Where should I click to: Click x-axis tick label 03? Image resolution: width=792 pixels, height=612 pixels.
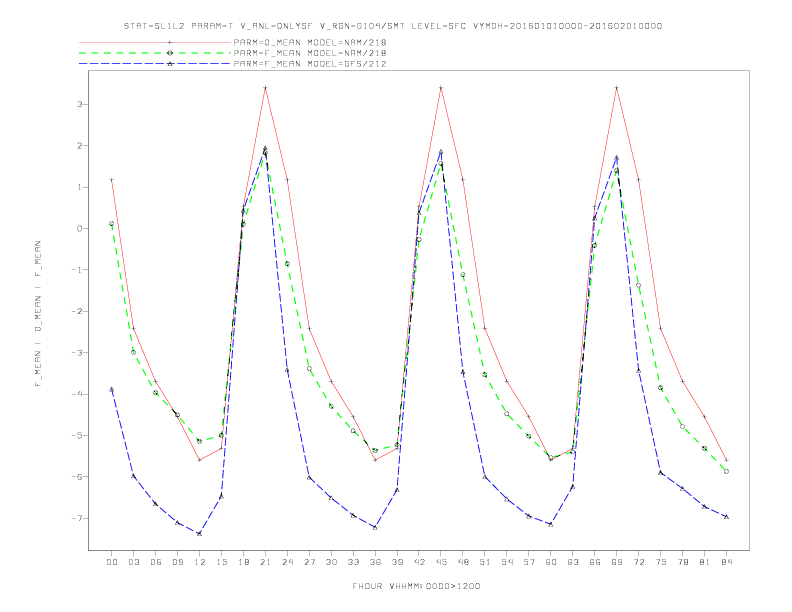pyautogui.click(x=133, y=562)
